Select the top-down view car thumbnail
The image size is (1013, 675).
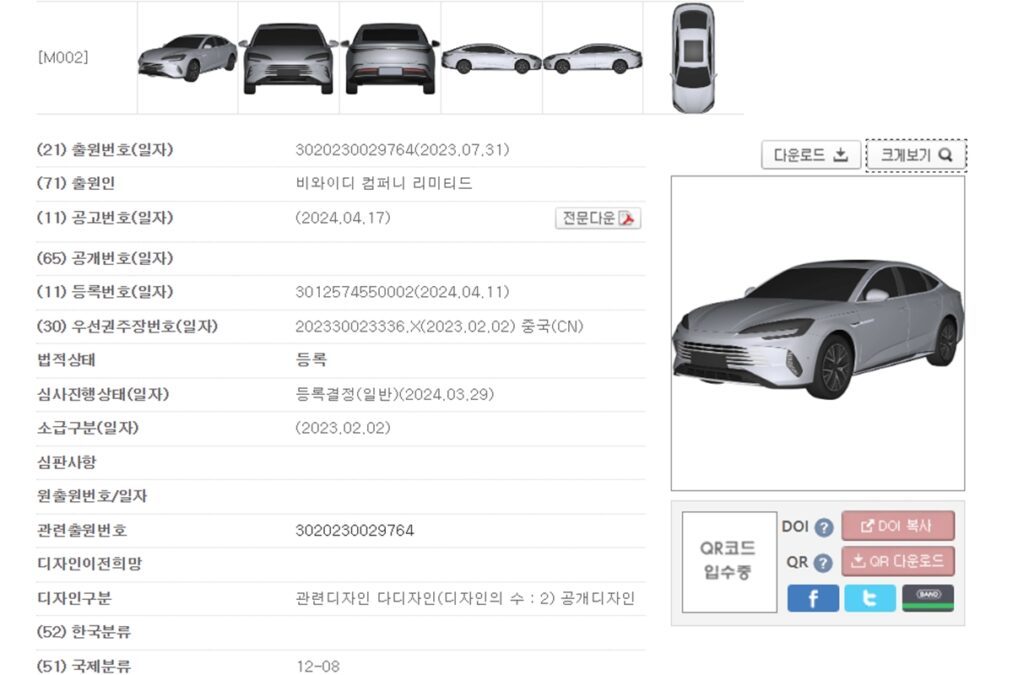(x=693, y=58)
